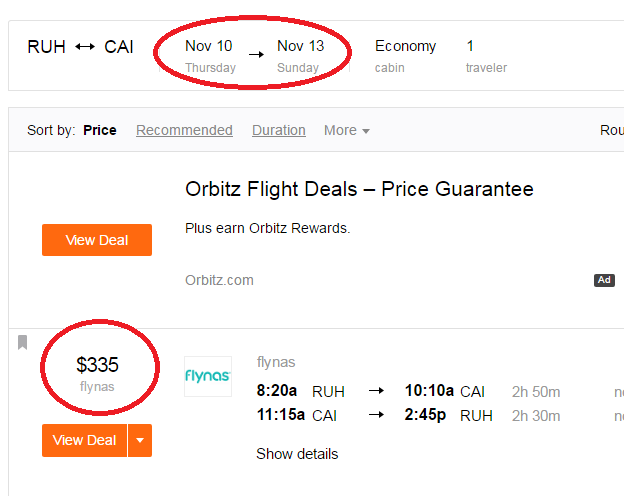624x496 pixels.
Task: Bookmark the $335 flynas flight
Action: pos(22,343)
